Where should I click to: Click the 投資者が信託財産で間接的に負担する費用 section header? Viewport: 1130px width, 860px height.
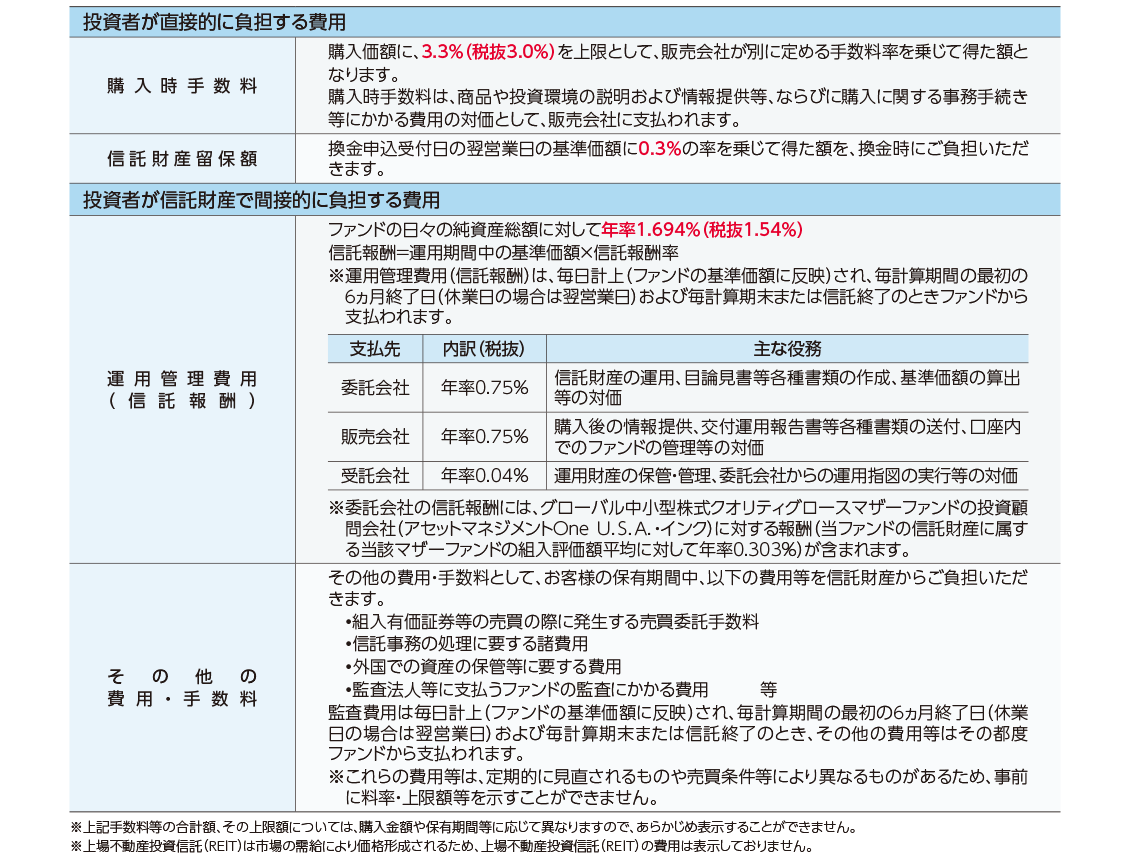261,200
